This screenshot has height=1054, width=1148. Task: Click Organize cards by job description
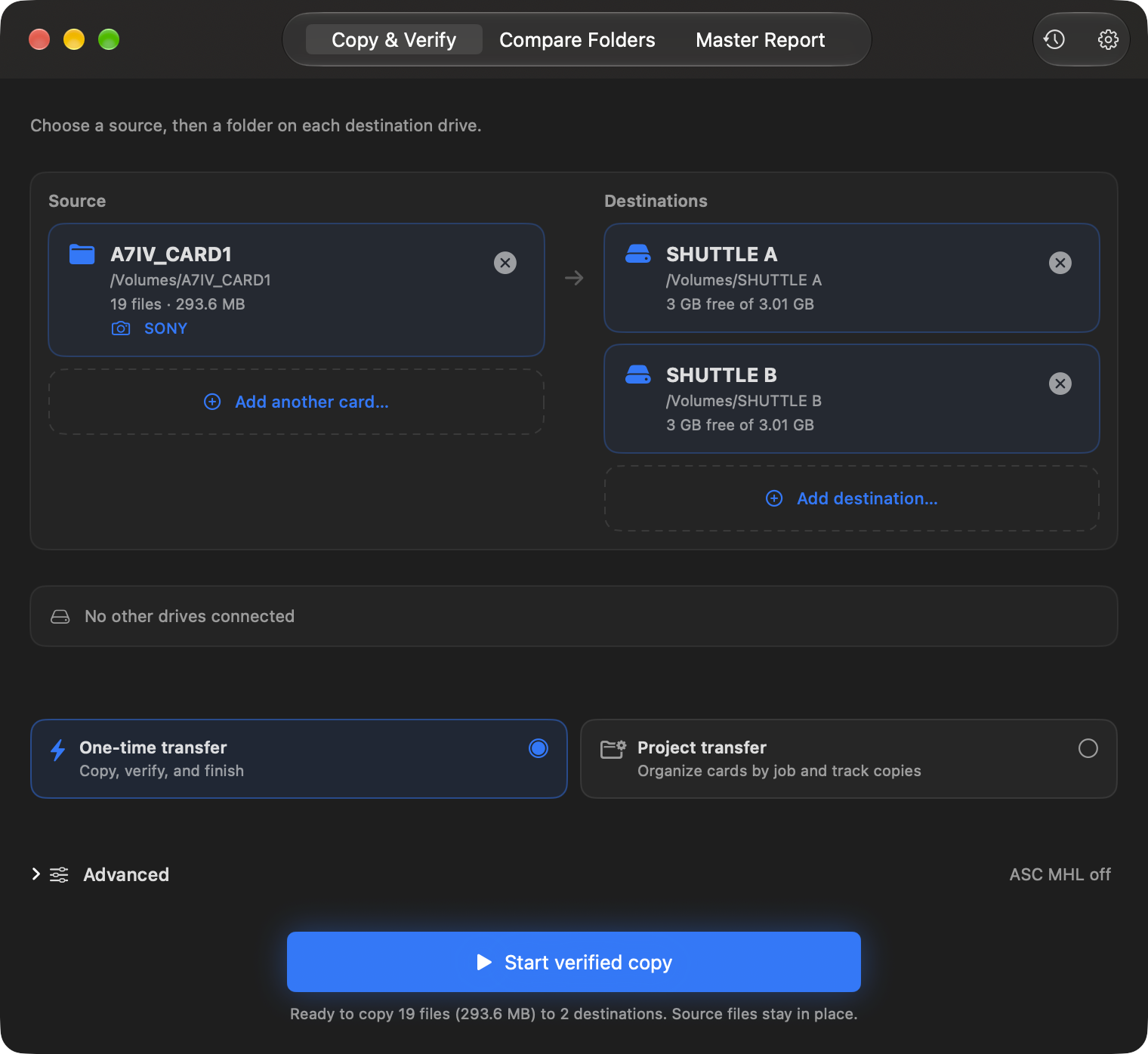[x=779, y=771]
